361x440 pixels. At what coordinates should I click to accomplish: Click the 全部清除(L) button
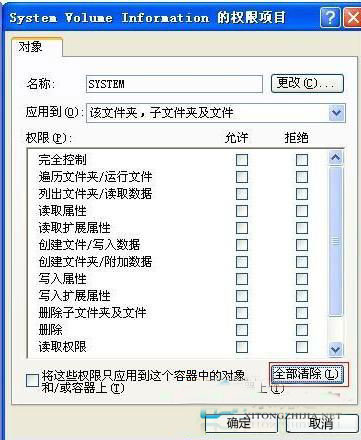tap(306, 374)
